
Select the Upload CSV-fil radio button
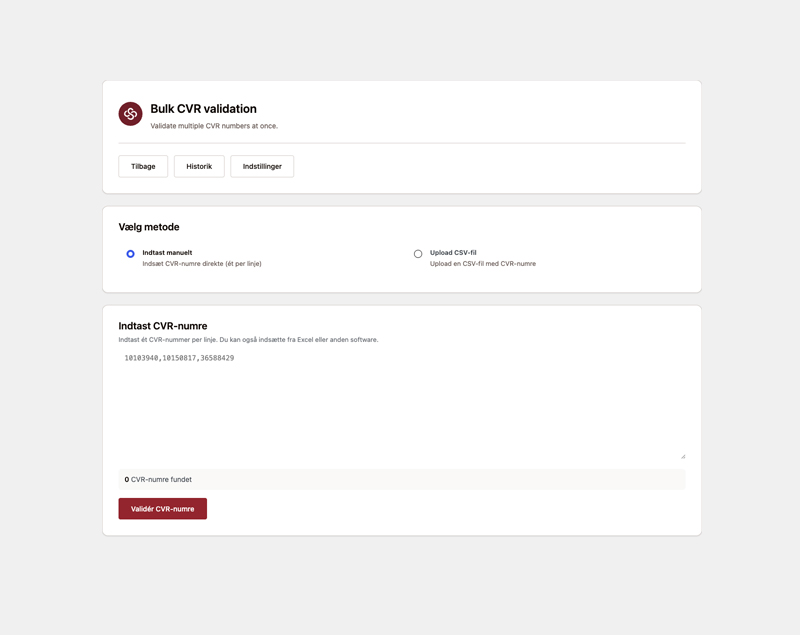coord(418,253)
